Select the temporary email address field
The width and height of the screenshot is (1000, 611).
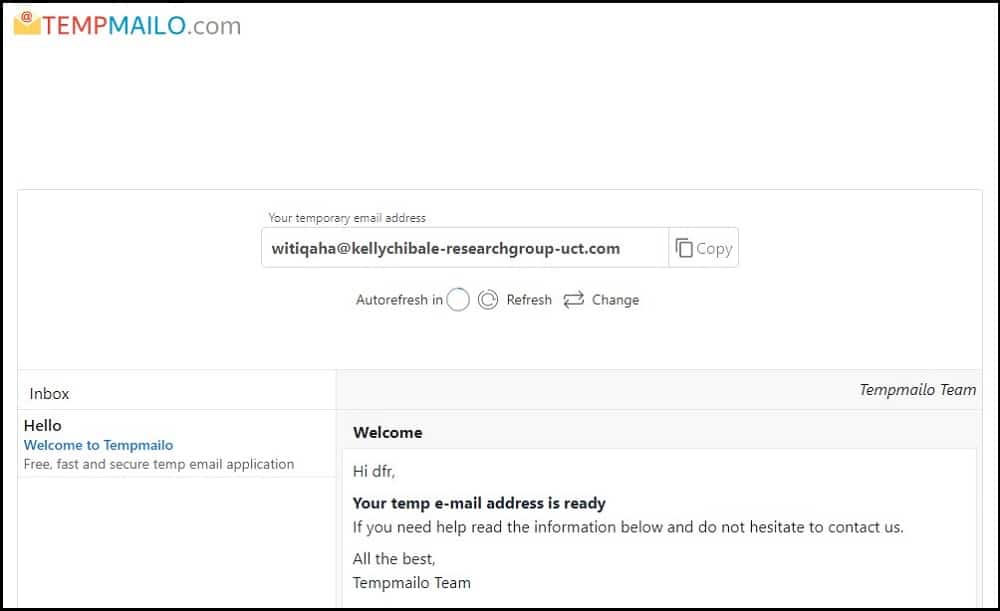coord(465,247)
